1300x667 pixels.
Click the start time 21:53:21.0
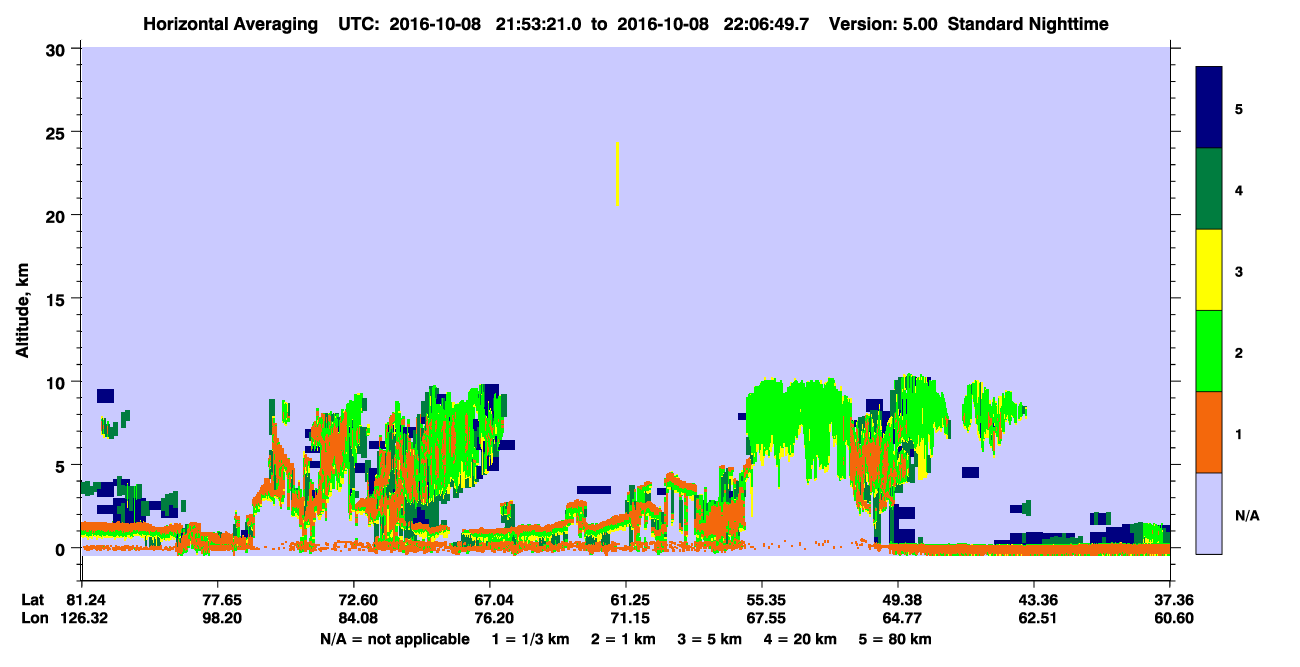(x=539, y=23)
